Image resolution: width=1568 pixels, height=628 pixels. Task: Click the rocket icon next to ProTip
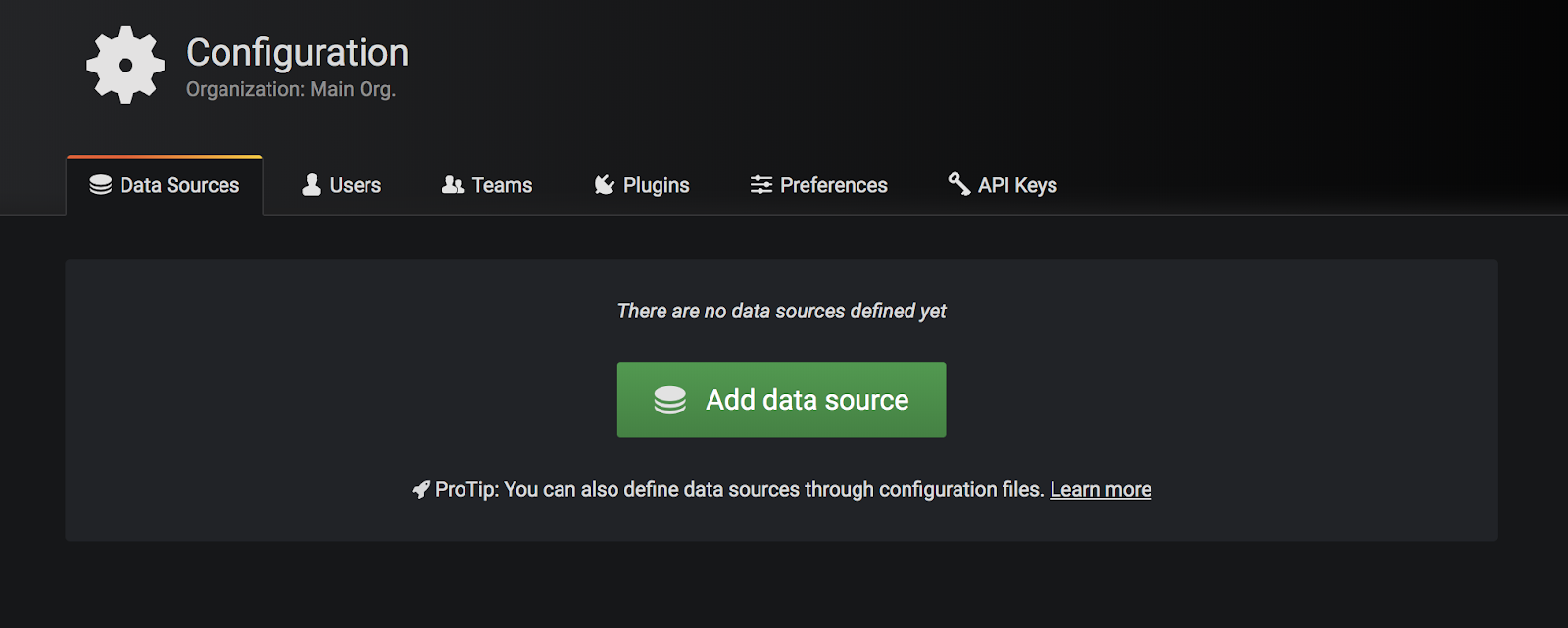[x=421, y=489]
